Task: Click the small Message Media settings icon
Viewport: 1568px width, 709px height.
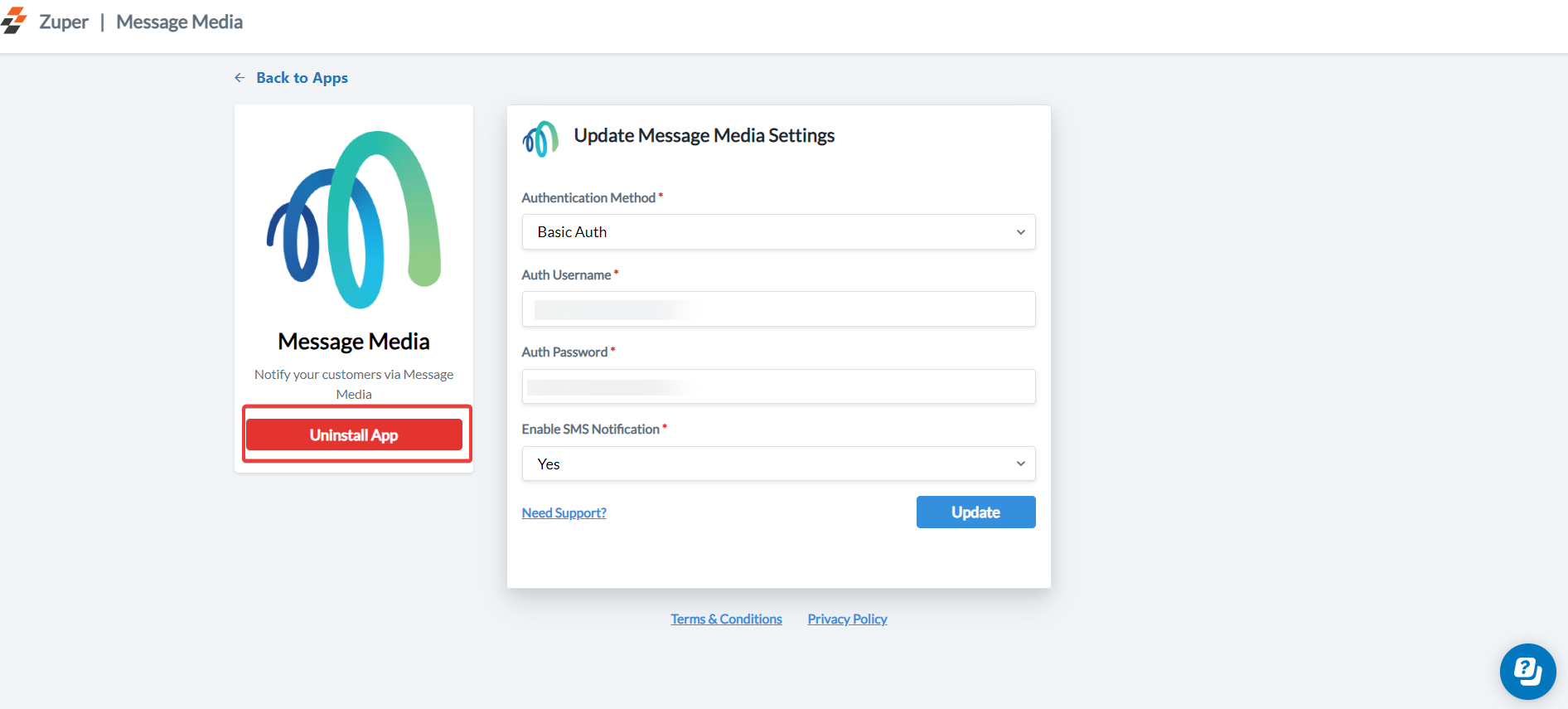Action: point(540,138)
